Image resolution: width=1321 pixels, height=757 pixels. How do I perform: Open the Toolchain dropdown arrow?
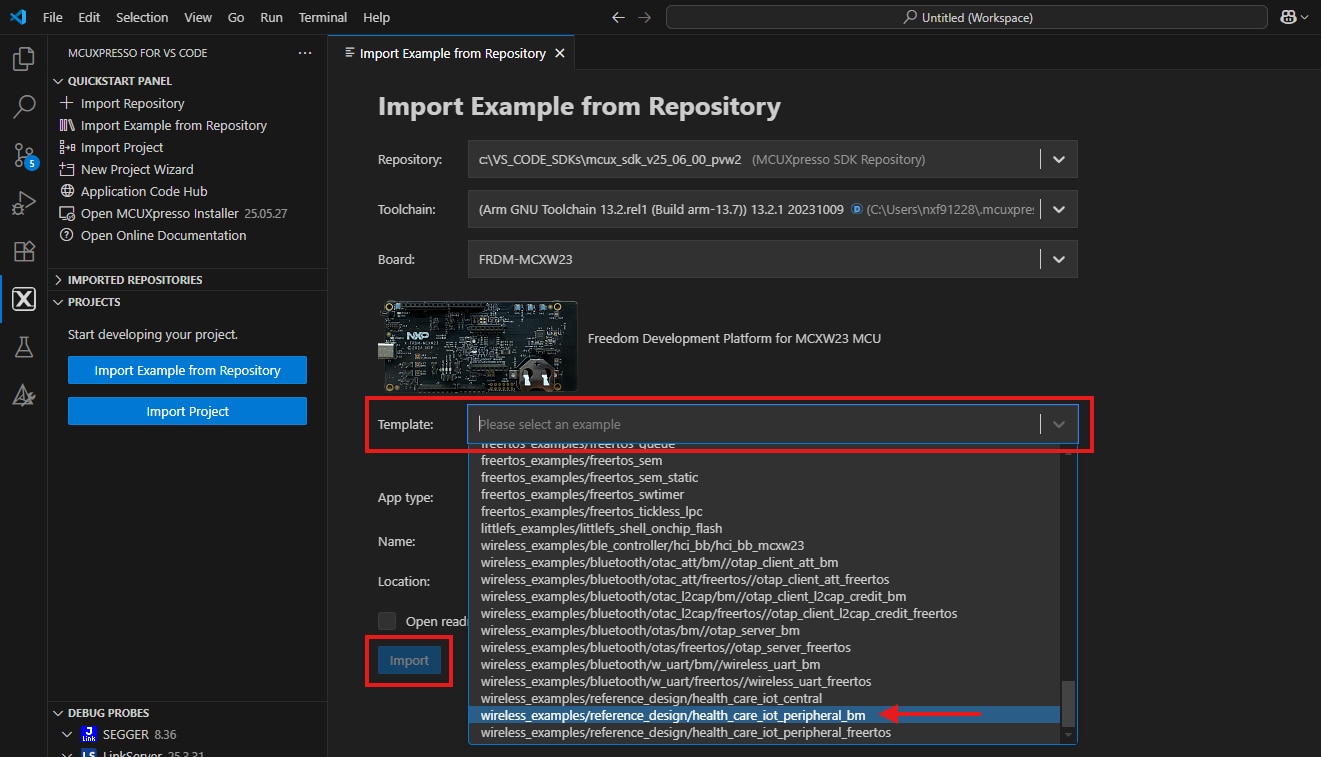point(1059,209)
